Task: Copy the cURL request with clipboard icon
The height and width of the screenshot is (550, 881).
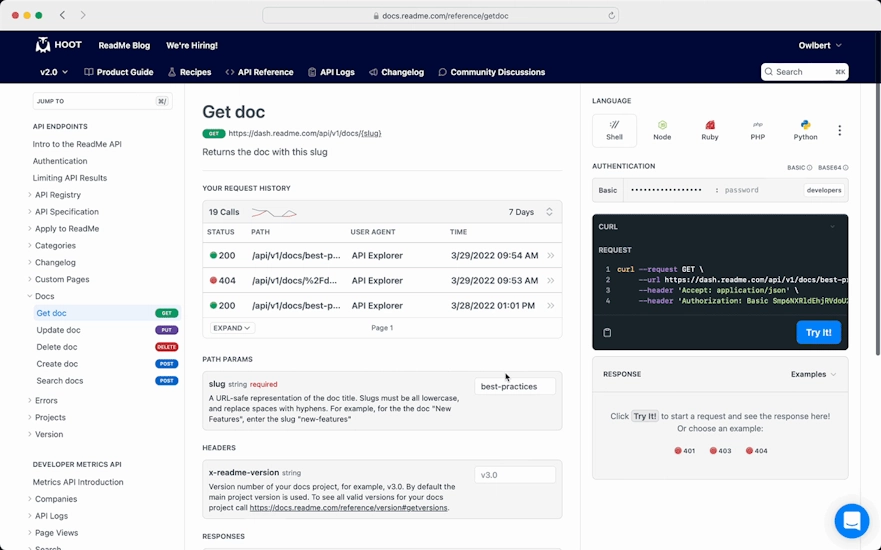Action: 607,333
